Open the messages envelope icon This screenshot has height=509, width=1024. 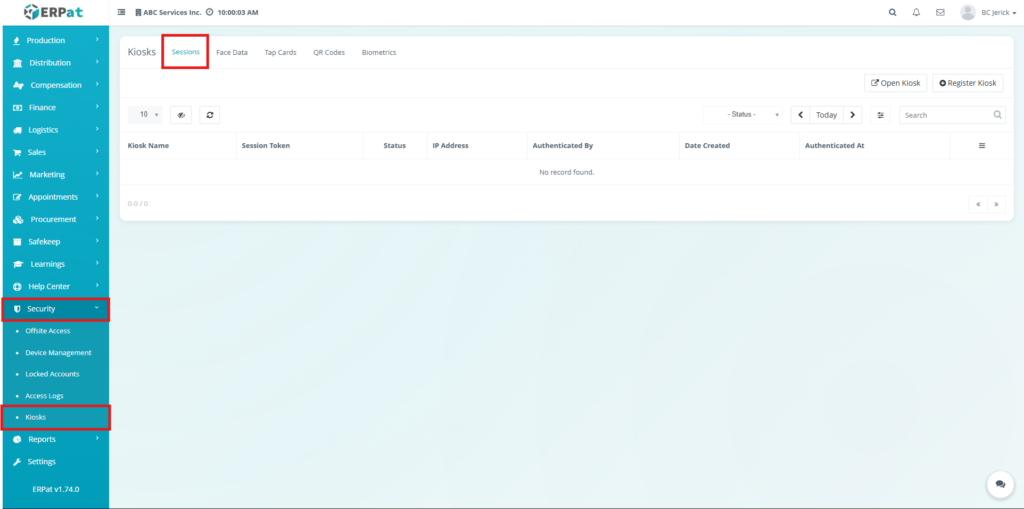point(940,12)
